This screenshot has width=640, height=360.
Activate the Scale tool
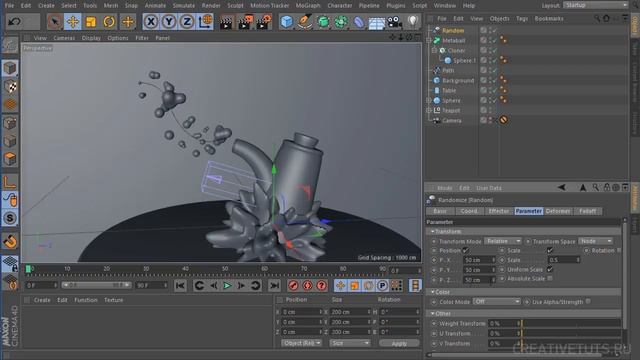(x=91, y=21)
